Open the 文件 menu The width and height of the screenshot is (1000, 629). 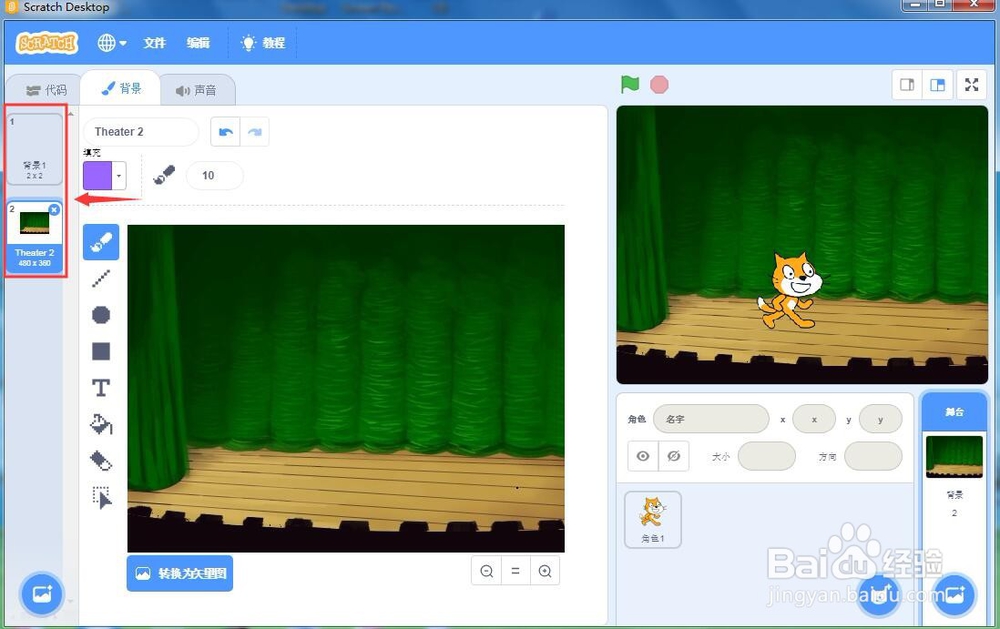(x=154, y=43)
